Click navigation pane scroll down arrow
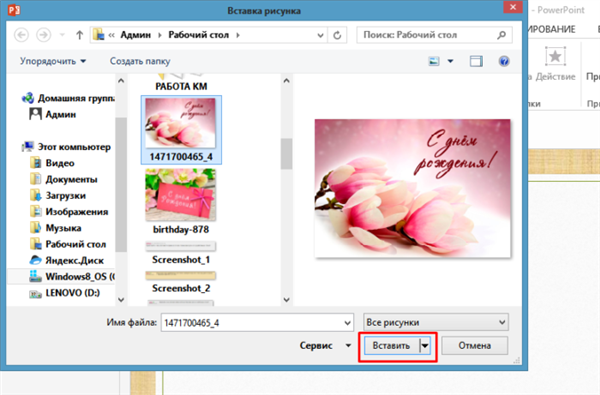Screen dimensions: 600x395 pos(121,300)
